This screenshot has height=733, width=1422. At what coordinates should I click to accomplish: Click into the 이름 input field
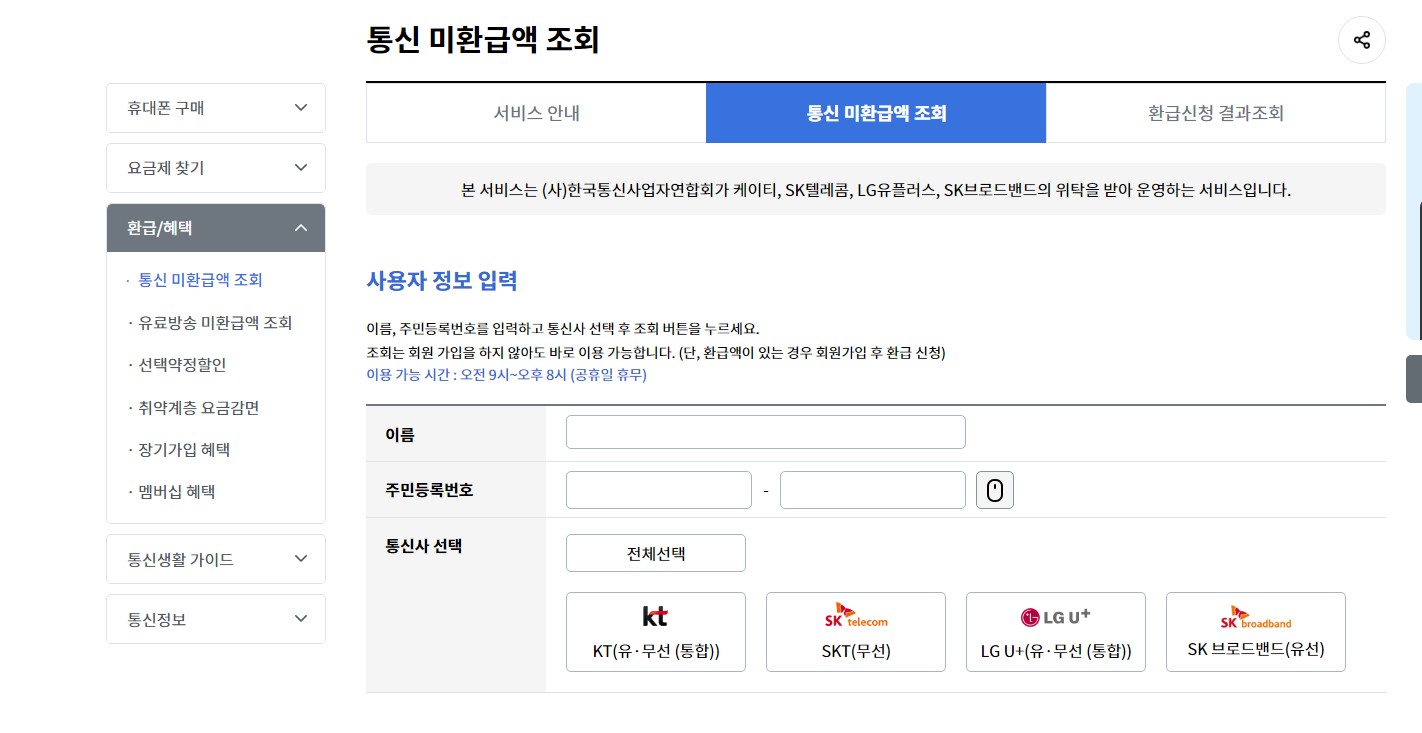point(765,431)
